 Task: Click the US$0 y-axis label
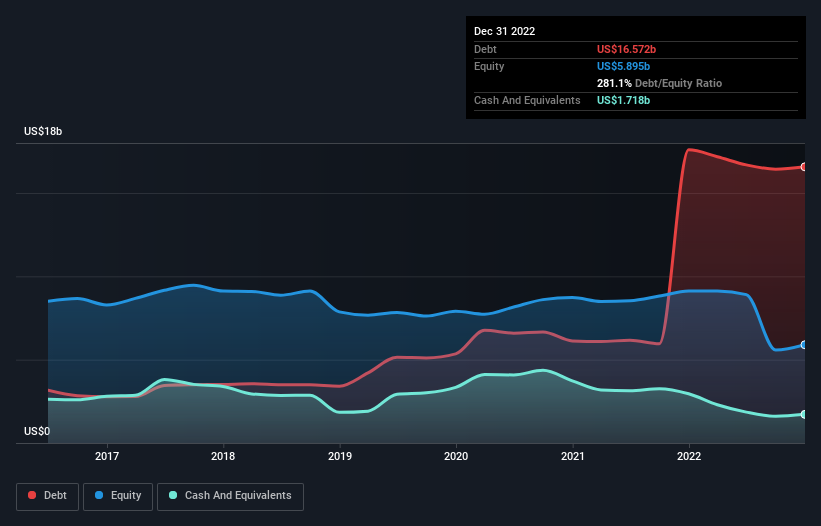point(37,431)
